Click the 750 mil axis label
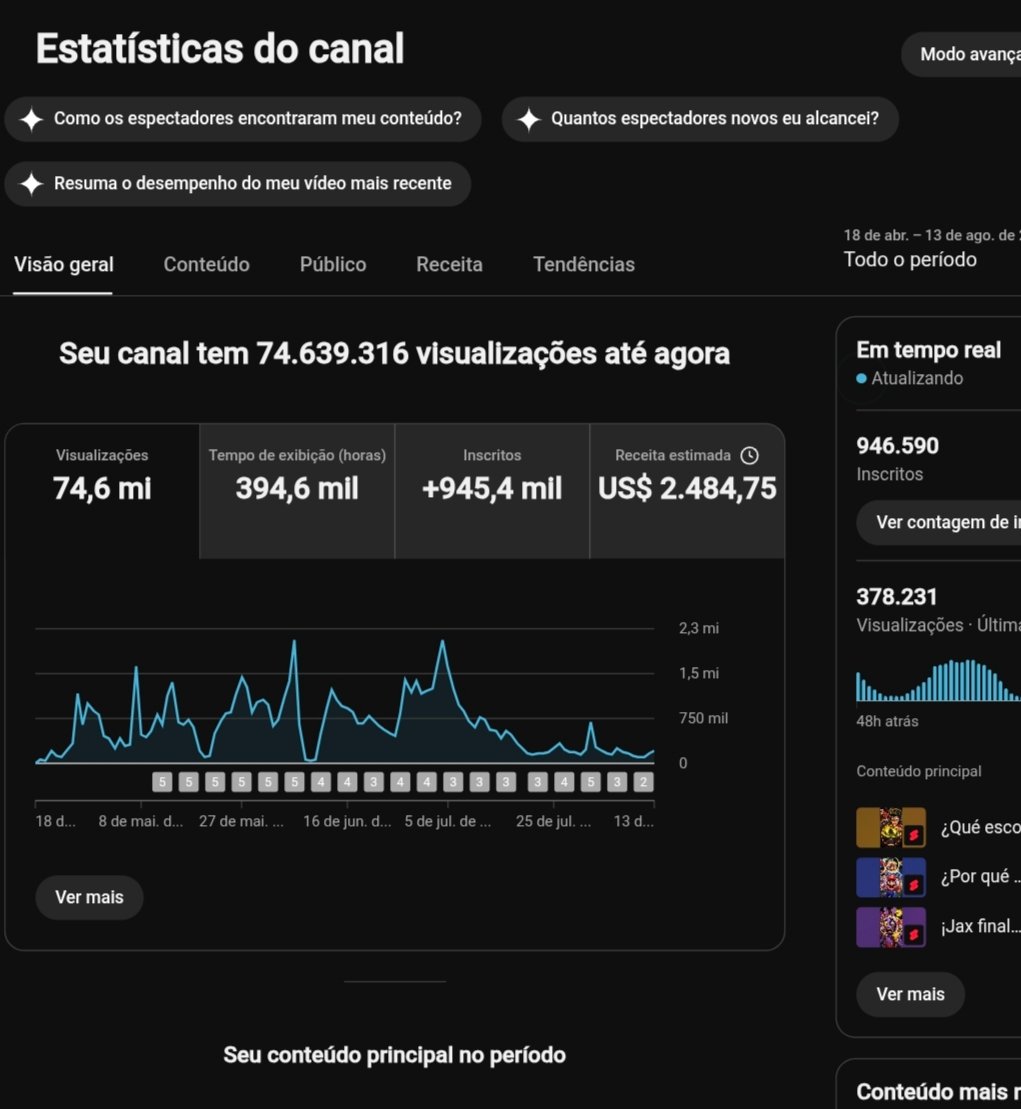Screen dimensions: 1021x1109 [703, 719]
